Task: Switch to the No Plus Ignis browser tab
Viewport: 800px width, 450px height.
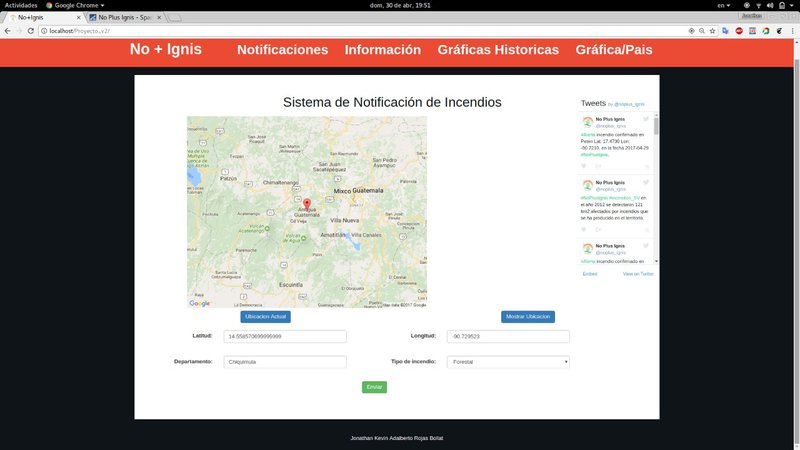Action: click(x=123, y=18)
